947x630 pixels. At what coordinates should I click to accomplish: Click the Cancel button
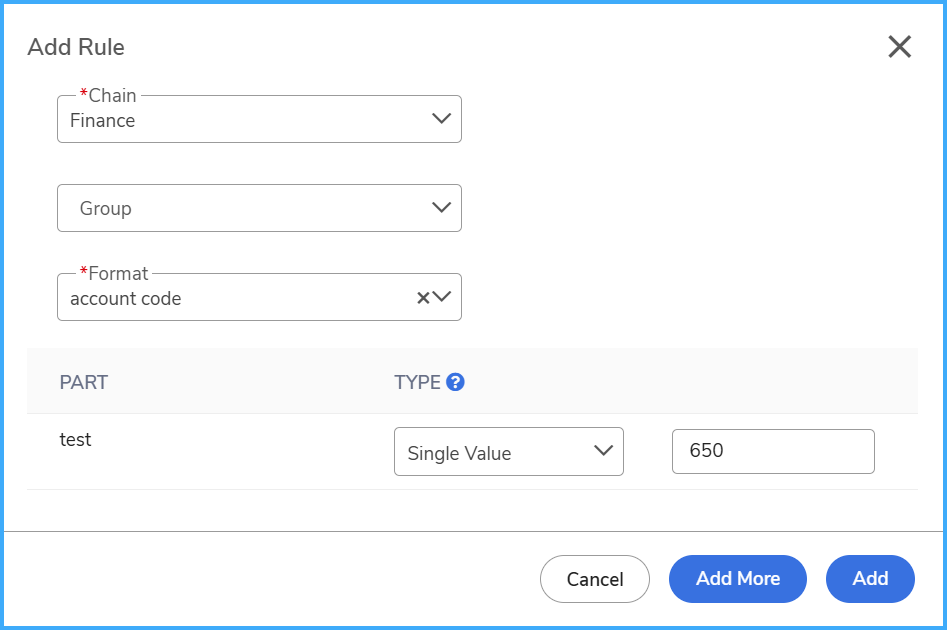[x=595, y=579]
